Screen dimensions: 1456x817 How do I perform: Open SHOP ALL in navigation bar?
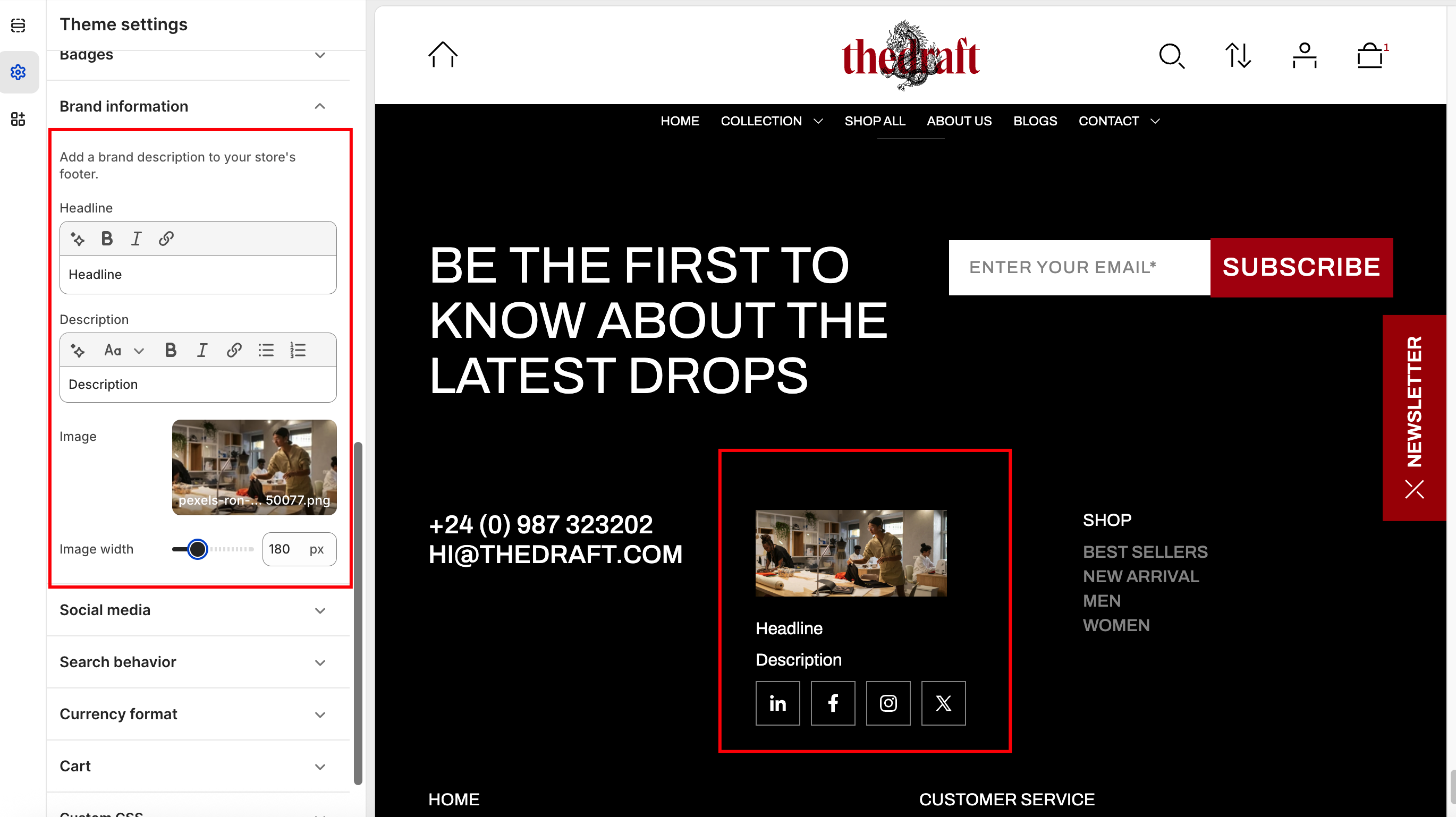pos(875,122)
